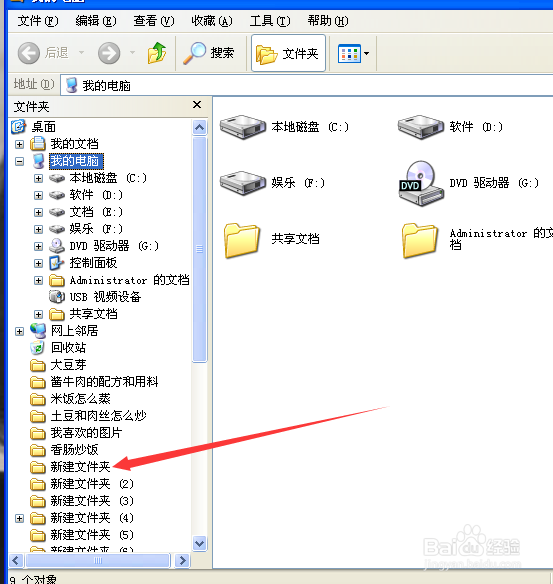This screenshot has height=584, width=553.
Task: Open 大豆芽 folder in tree
Action: [x=68, y=365]
